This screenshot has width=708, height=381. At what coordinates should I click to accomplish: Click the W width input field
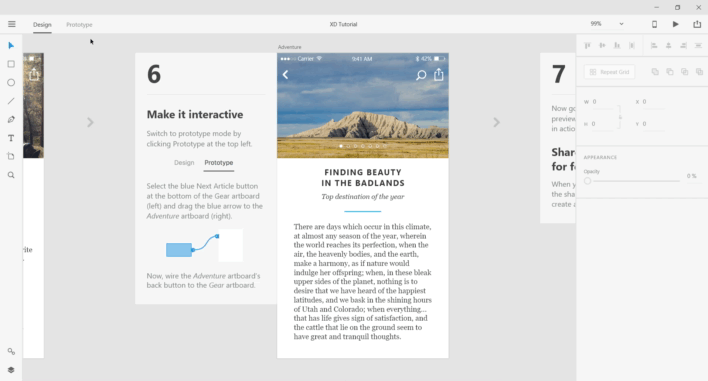point(603,102)
